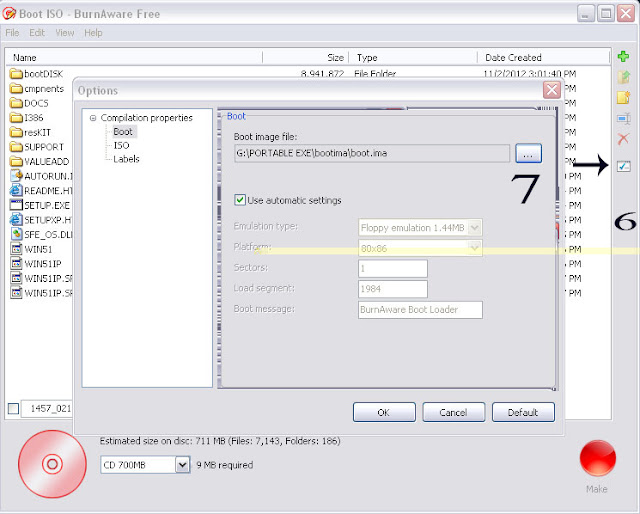
Task: Select the DOCS folder
Action: tap(29, 103)
